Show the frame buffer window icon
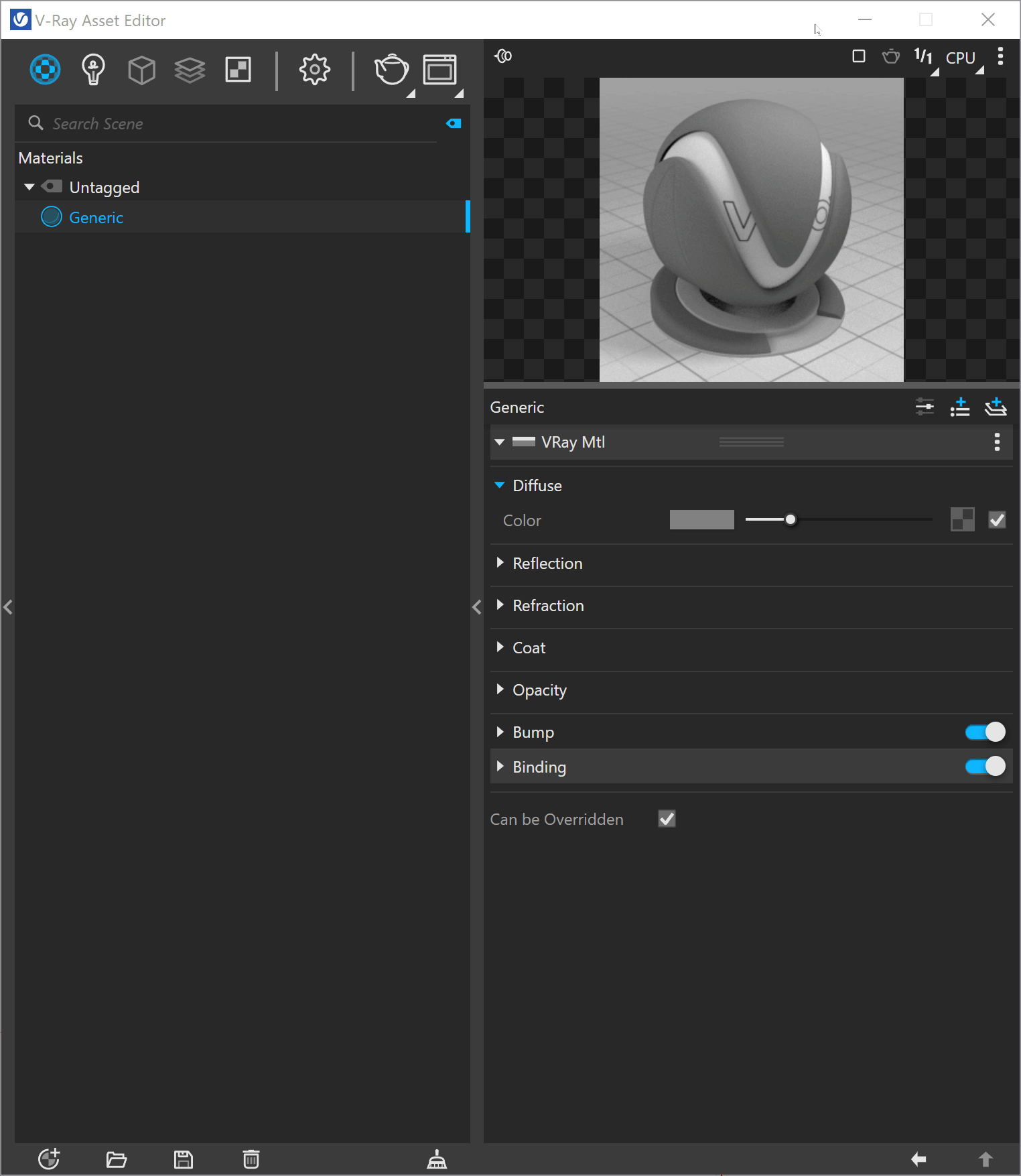The height and width of the screenshot is (1176, 1021). [x=439, y=70]
